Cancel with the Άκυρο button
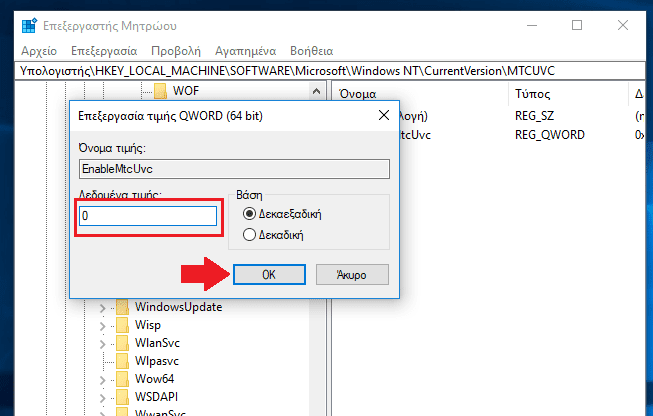653x416 pixels. (352, 274)
